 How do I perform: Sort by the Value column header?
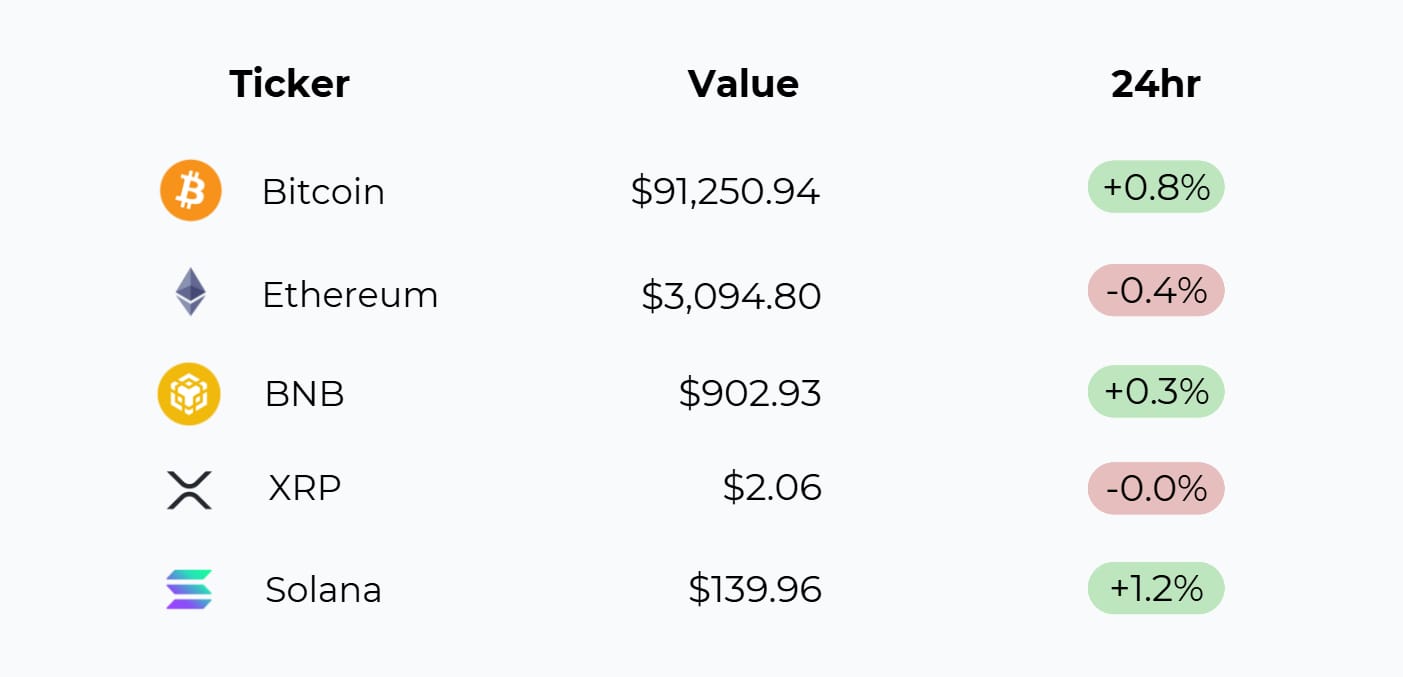tap(743, 84)
